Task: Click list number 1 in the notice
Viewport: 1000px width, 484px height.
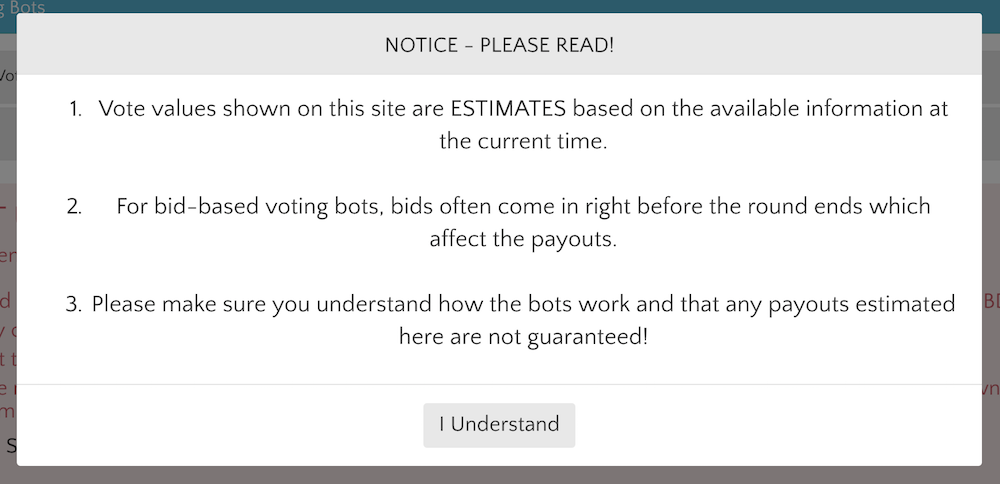Action: (x=76, y=108)
